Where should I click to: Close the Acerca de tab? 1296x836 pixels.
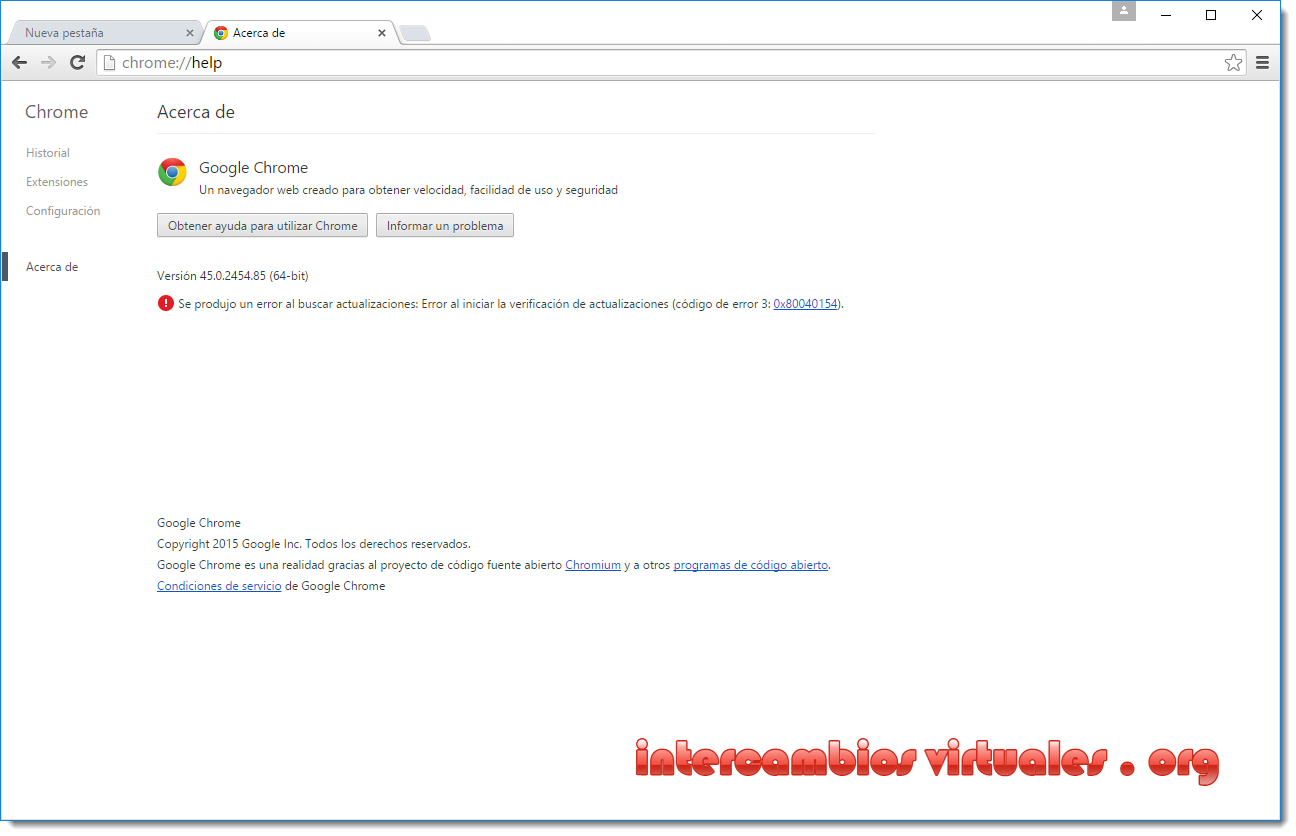pos(382,33)
